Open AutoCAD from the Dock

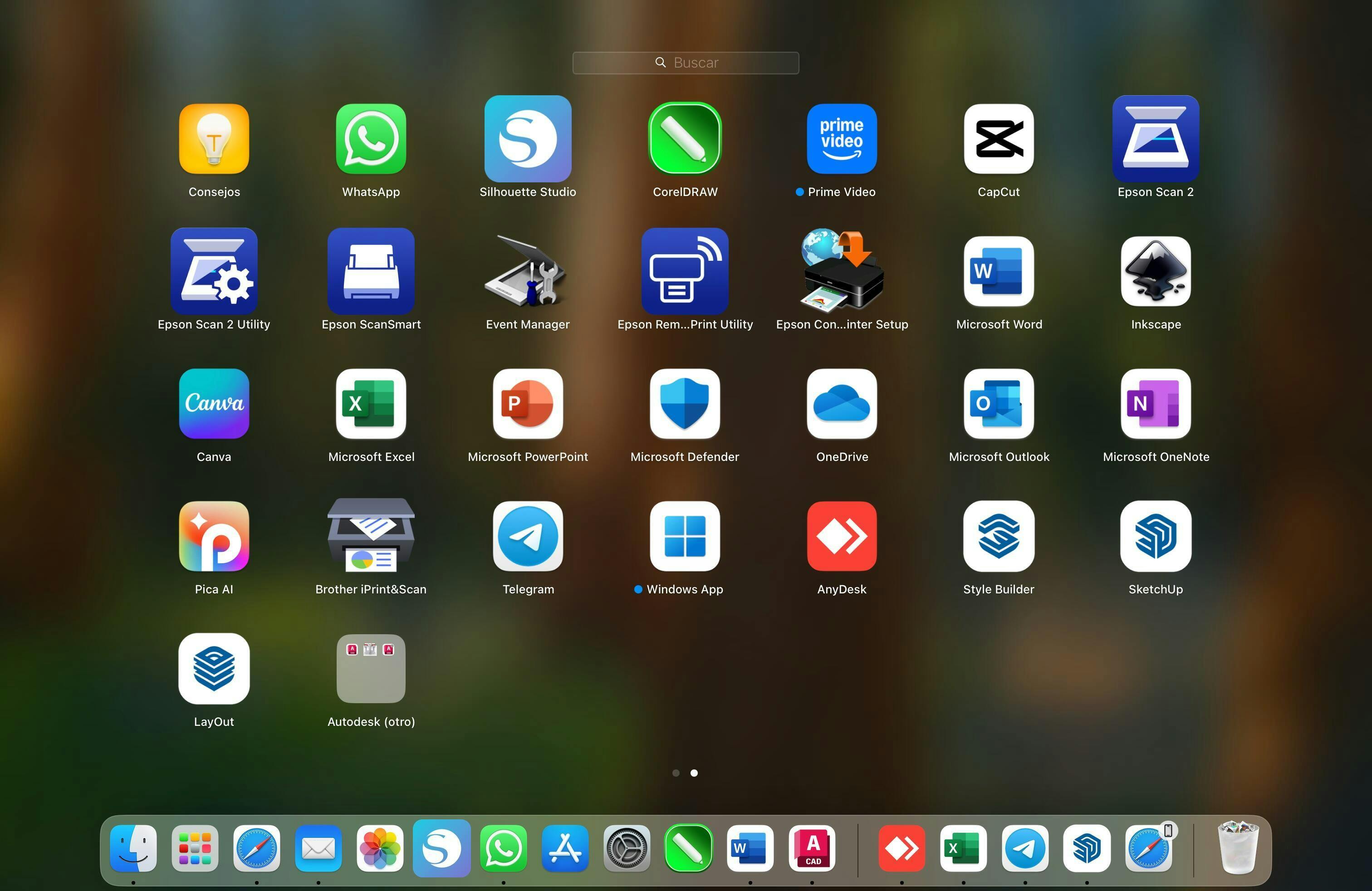click(x=812, y=848)
